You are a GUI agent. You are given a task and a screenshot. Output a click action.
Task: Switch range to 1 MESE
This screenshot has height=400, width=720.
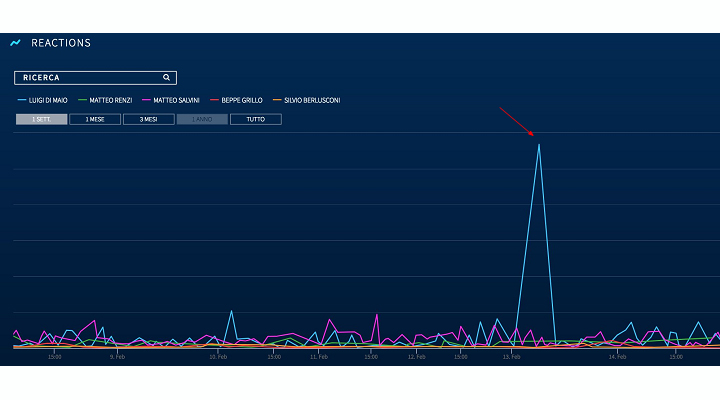tap(95, 119)
